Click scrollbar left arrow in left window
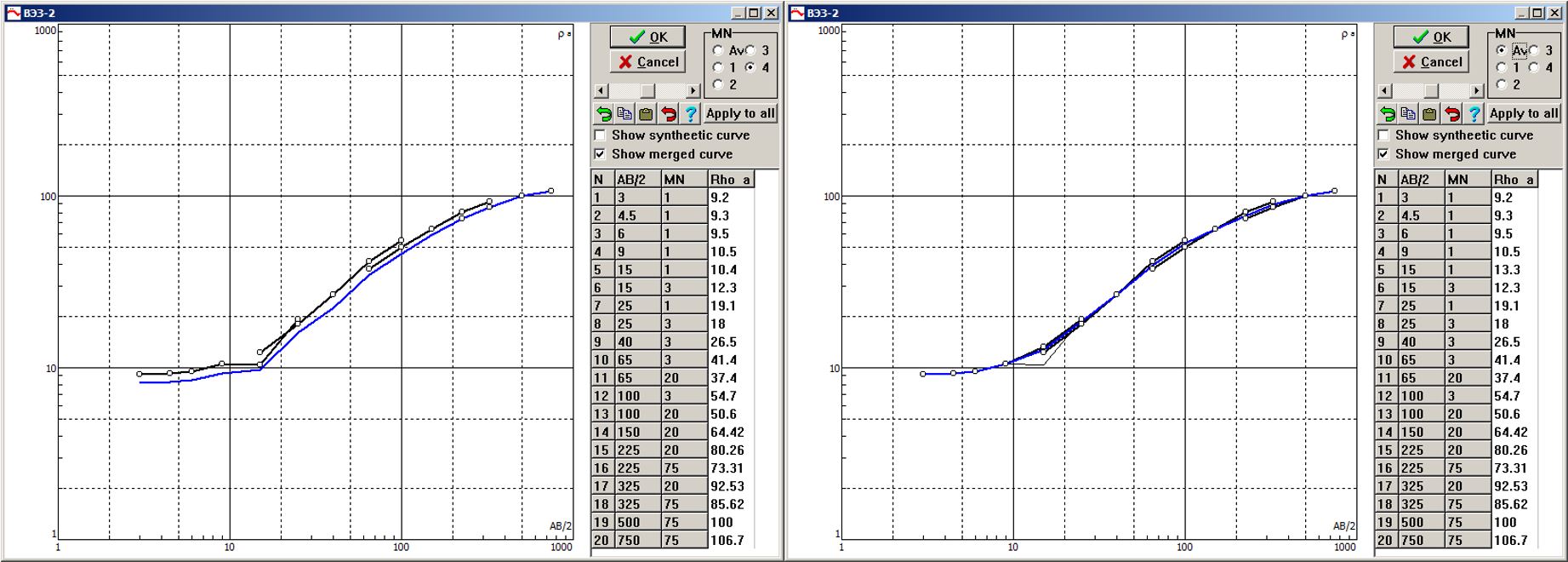The image size is (1568, 562). click(601, 90)
